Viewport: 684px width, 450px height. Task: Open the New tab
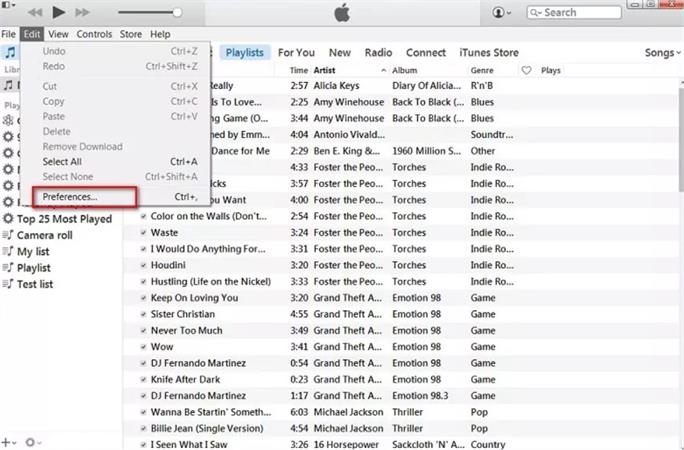(340, 53)
